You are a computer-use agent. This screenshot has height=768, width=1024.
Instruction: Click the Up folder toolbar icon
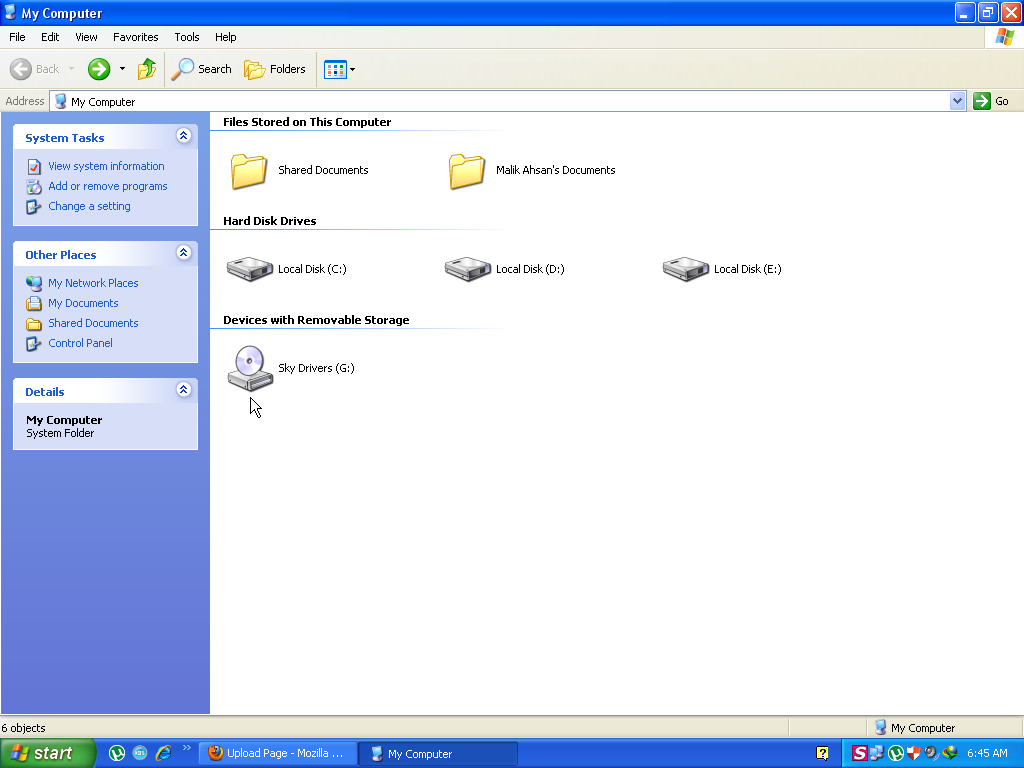pos(147,69)
